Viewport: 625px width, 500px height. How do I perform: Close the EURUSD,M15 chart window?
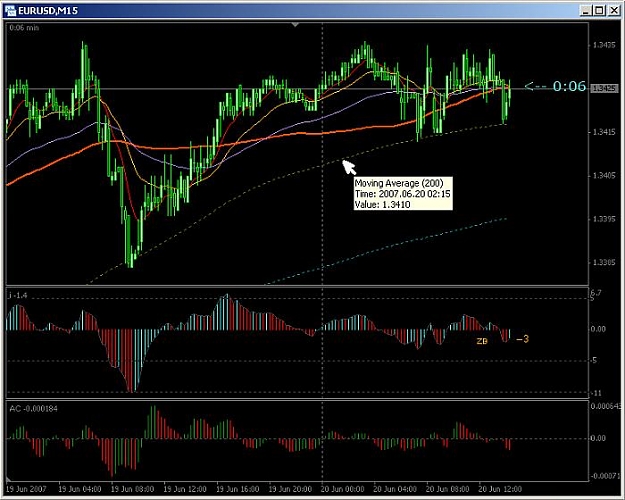[x=614, y=10]
